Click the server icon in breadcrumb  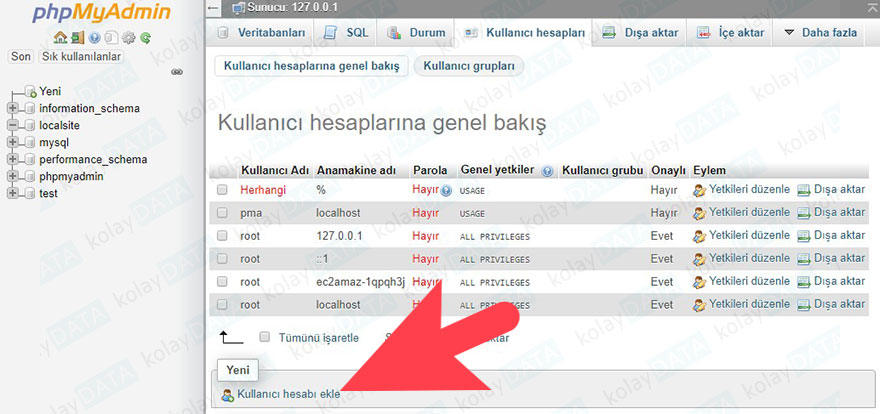click(239, 8)
